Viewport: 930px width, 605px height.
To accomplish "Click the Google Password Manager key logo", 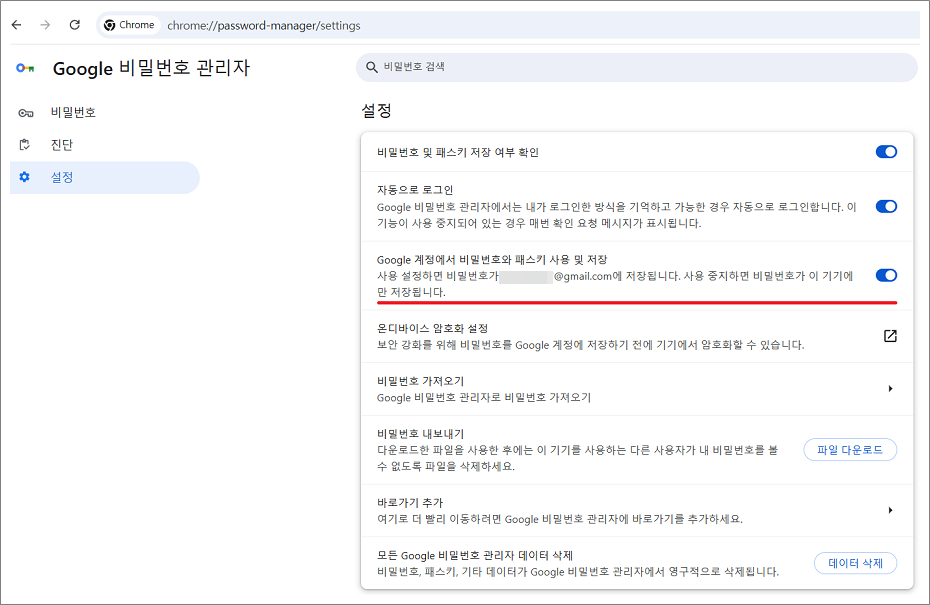I will (x=25, y=68).
